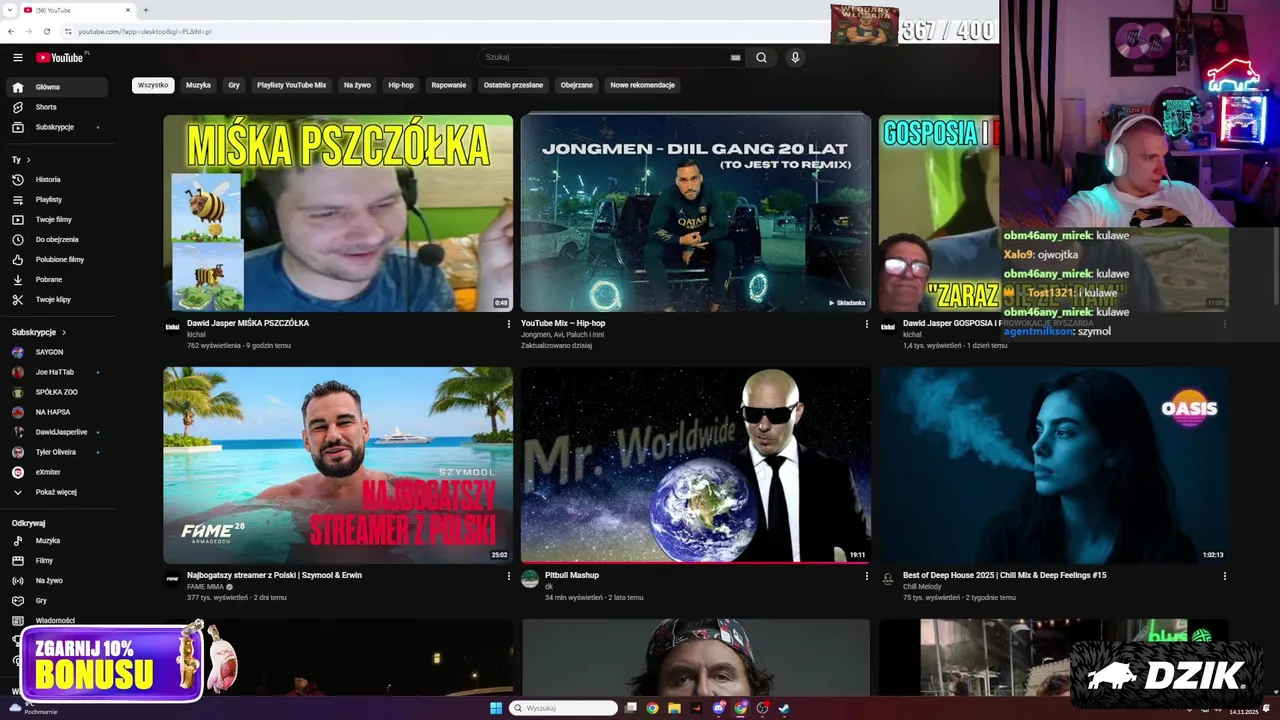The image size is (1280, 720).
Task: Click kichal channel avatar beside MIŚKA PSZCZÓŁKA
Action: click(172, 327)
